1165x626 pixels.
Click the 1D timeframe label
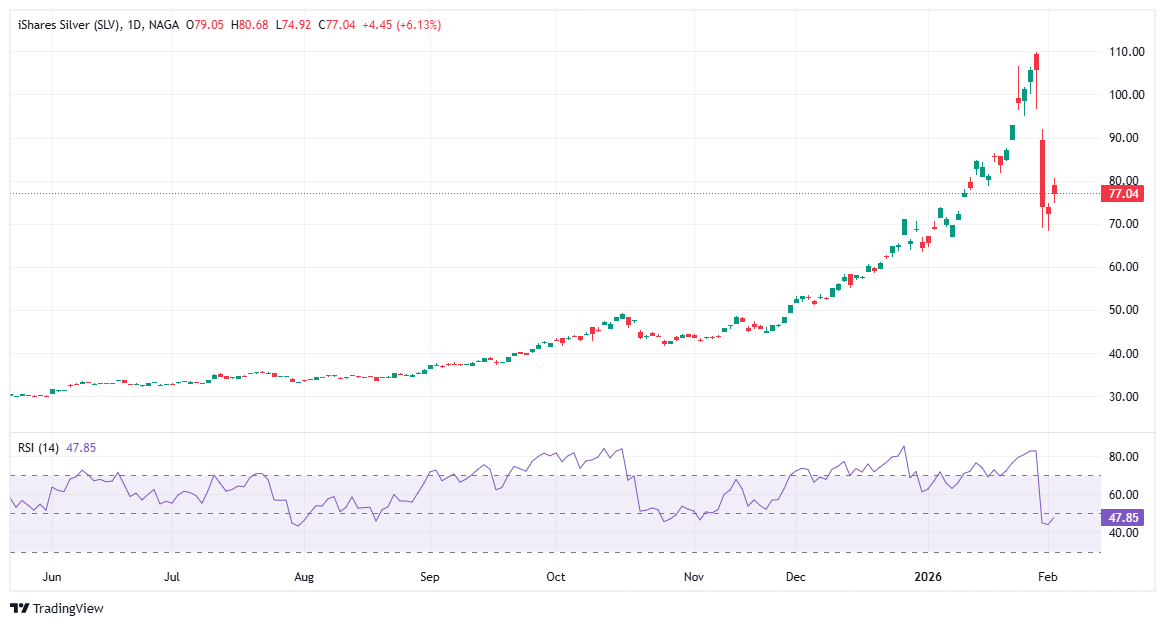(x=135, y=25)
